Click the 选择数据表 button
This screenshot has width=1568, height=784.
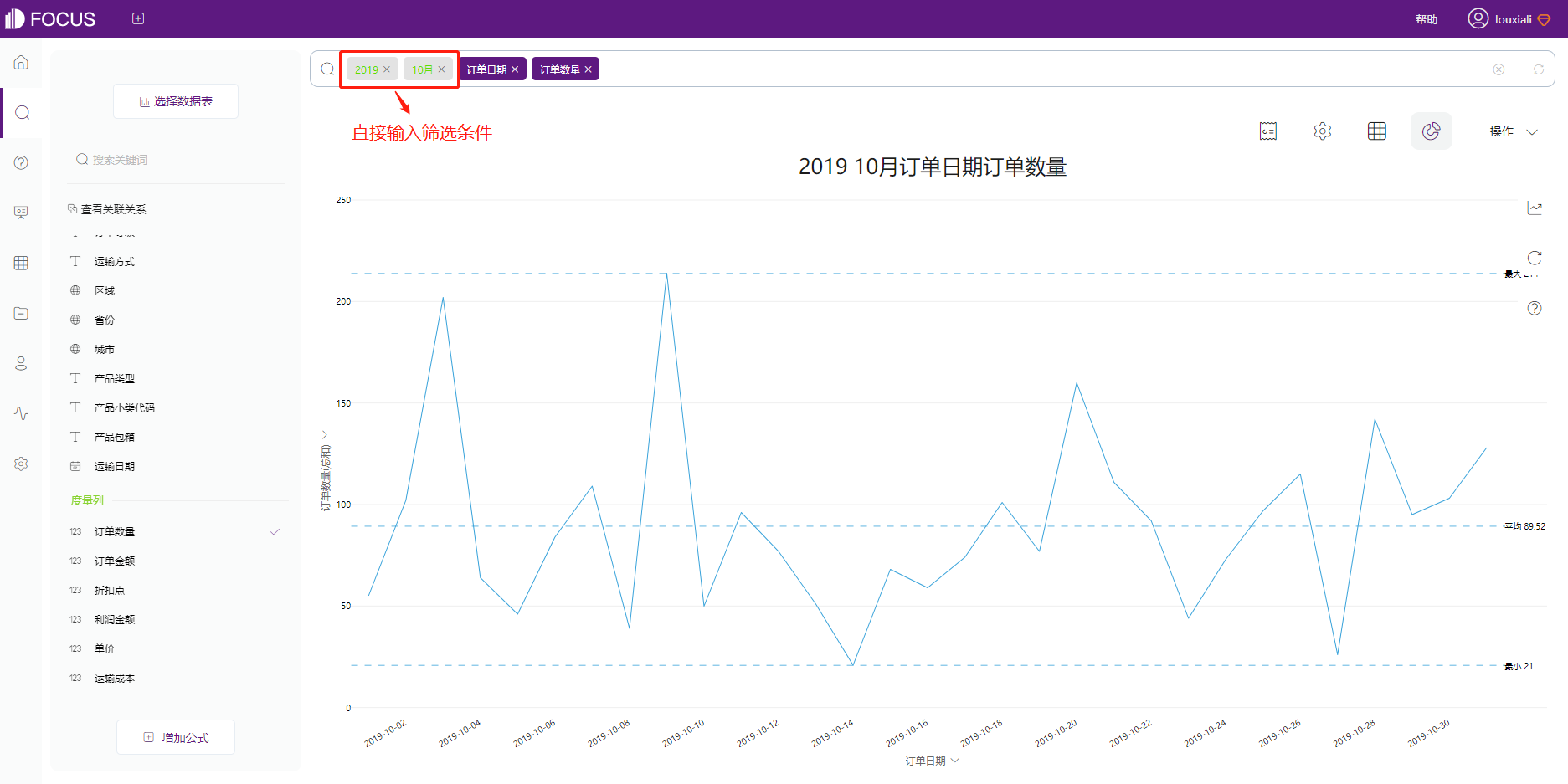click(175, 100)
